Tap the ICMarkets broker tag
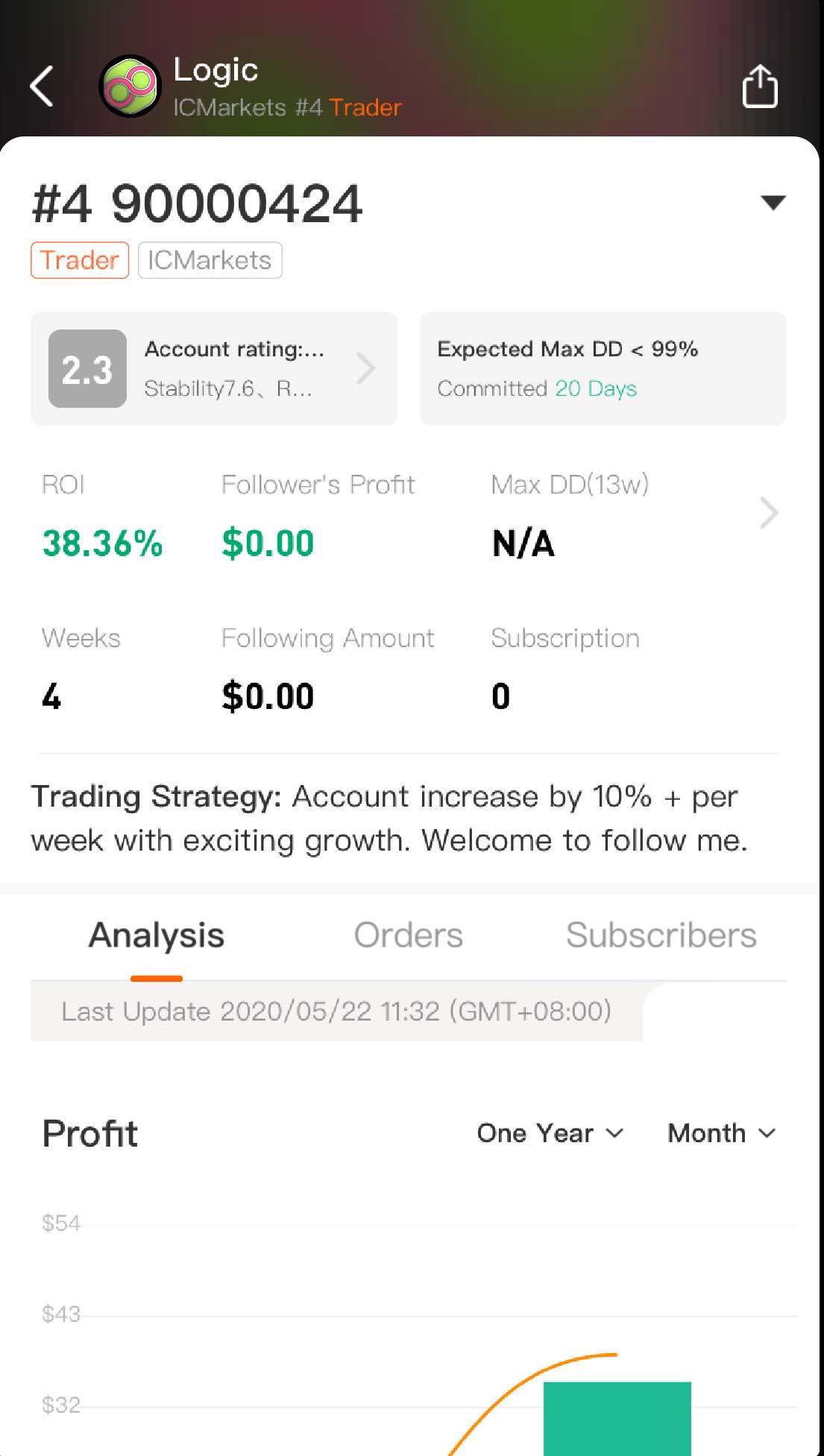 pyautogui.click(x=210, y=260)
